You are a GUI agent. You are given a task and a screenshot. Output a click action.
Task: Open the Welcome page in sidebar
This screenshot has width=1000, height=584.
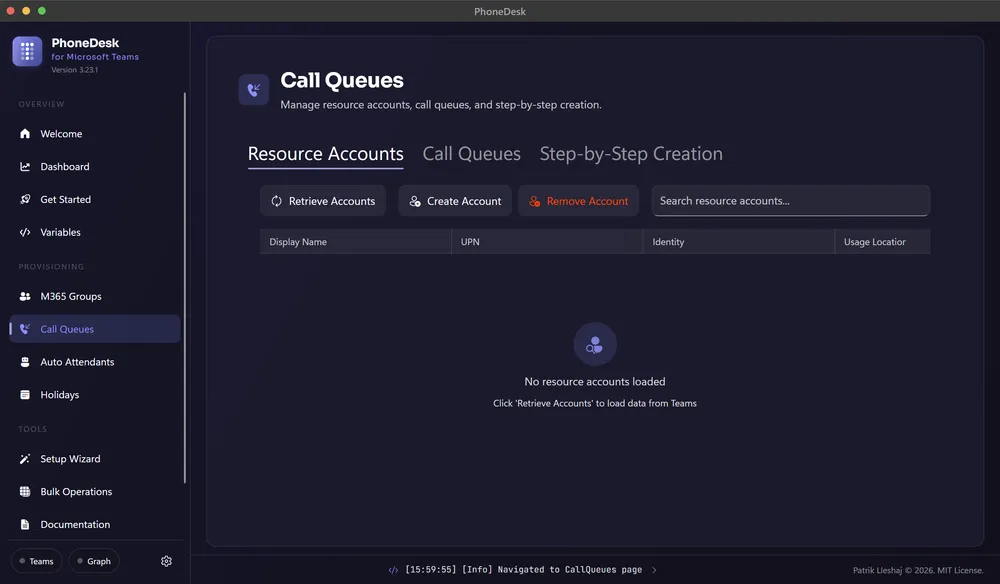pos(94,134)
